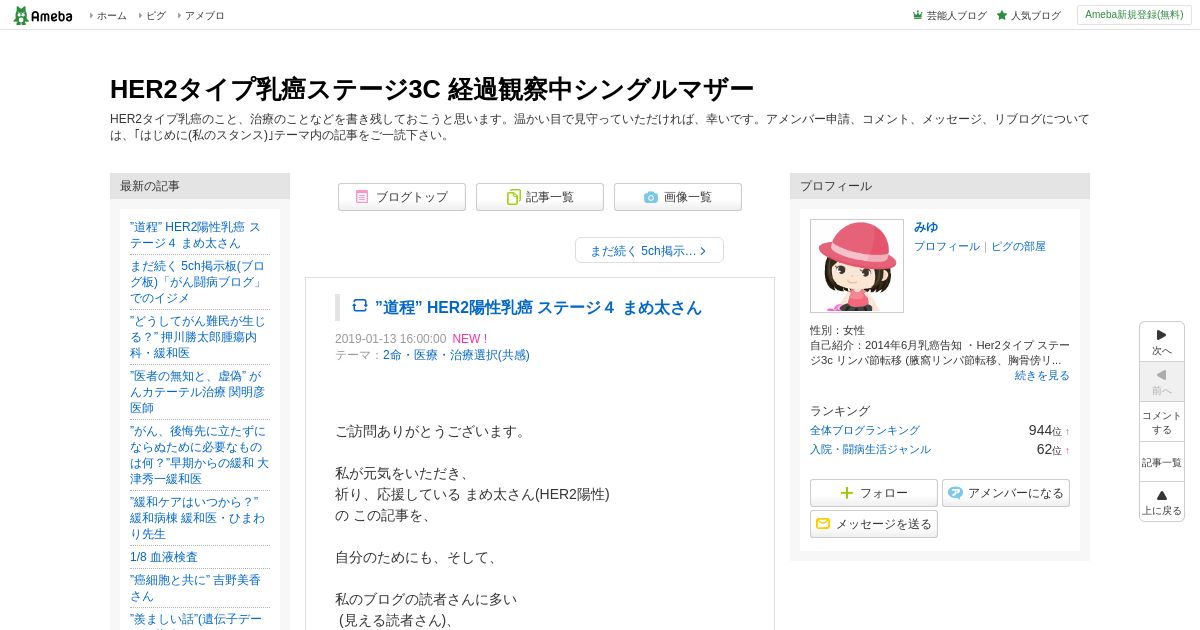
Task: Open sidebar article 1/8 血液検査
Action: point(164,557)
